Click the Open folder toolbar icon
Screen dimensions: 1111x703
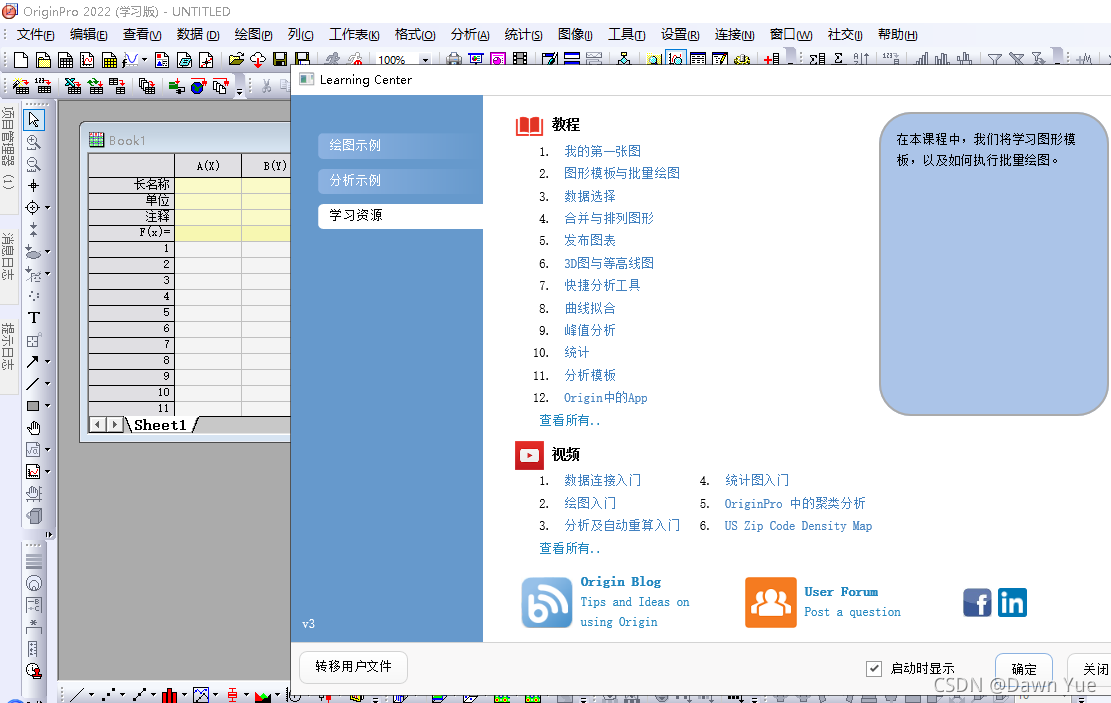pos(236,60)
